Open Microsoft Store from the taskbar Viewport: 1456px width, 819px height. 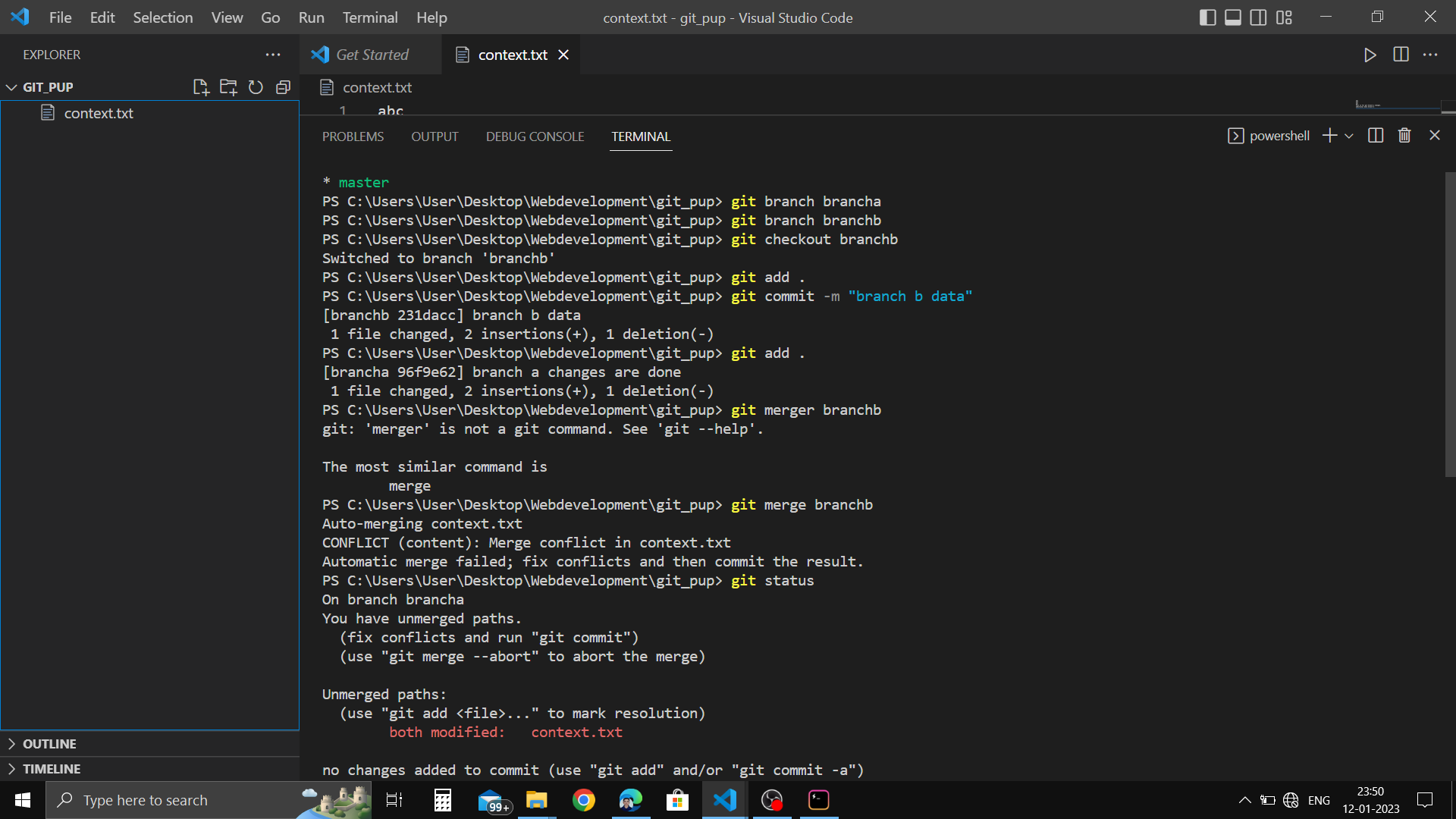677,800
